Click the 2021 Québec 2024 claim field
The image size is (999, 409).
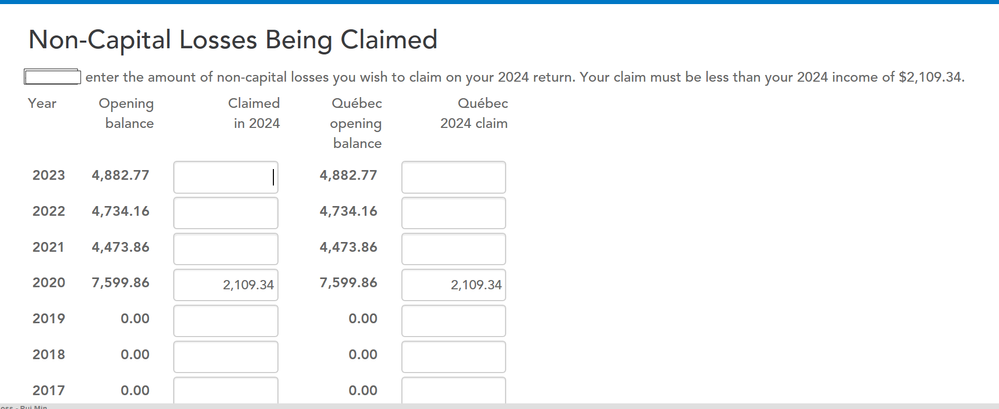click(x=453, y=249)
